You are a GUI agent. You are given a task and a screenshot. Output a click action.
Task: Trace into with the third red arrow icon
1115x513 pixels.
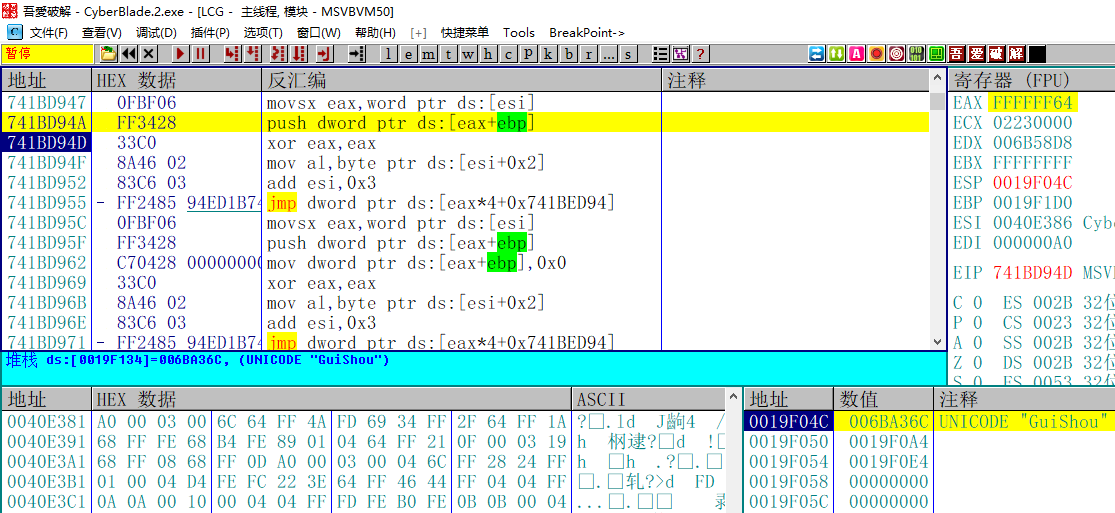(279, 54)
